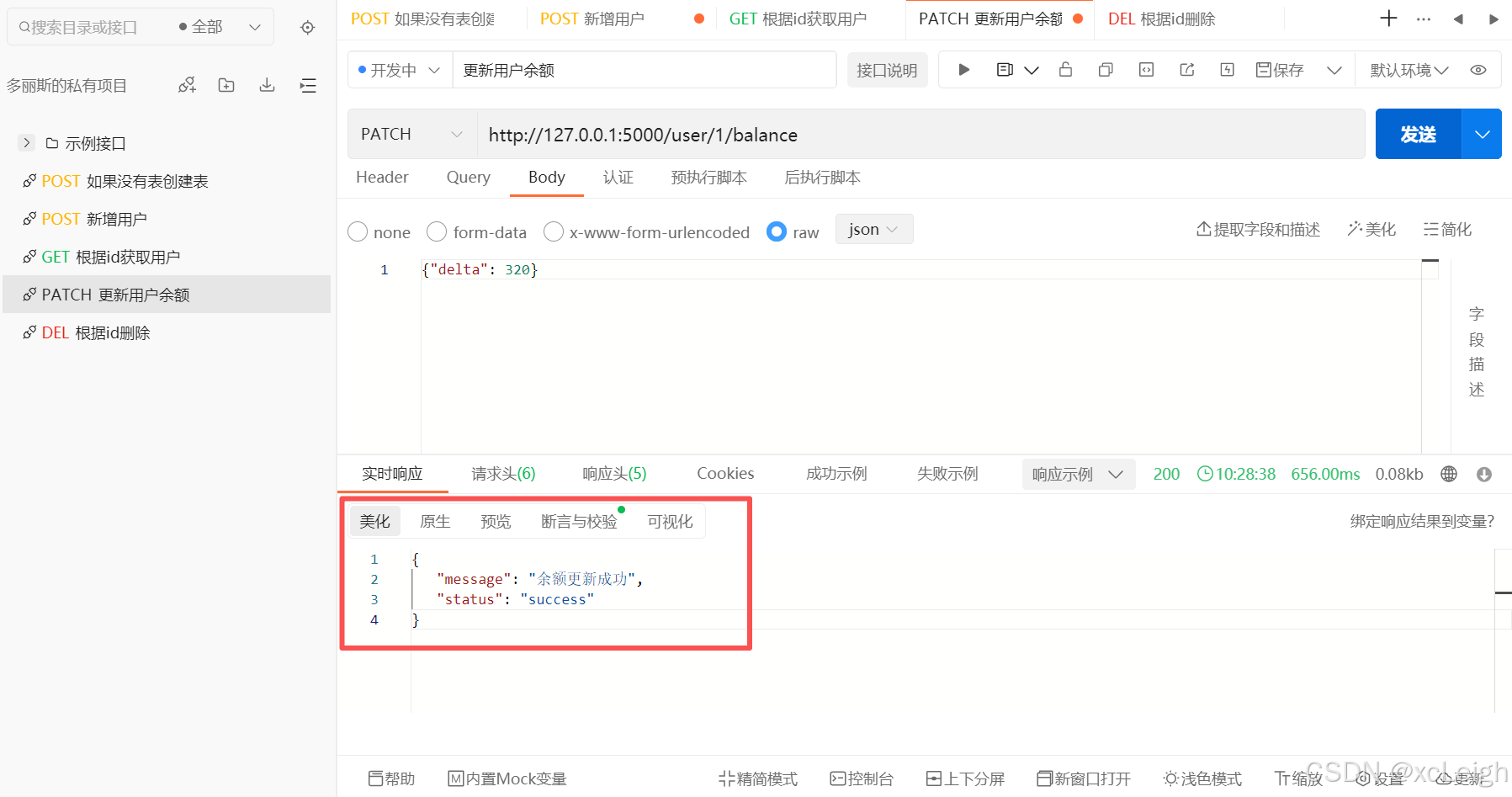Click the globe icon in response bar
The height and width of the screenshot is (797, 1512).
[x=1449, y=475]
